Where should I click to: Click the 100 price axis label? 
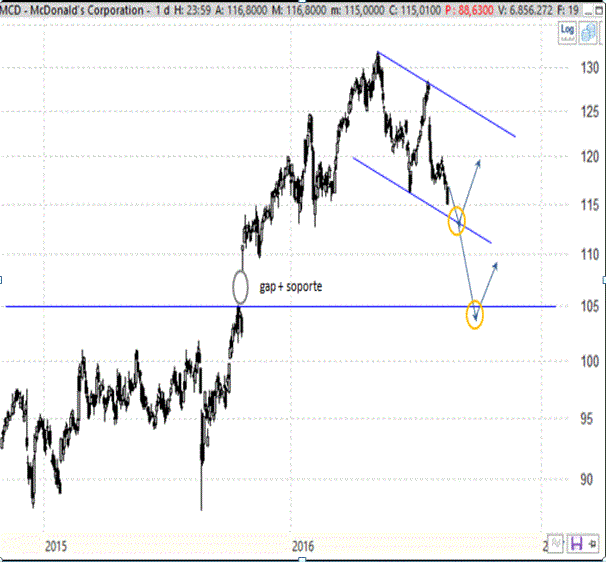coord(590,361)
